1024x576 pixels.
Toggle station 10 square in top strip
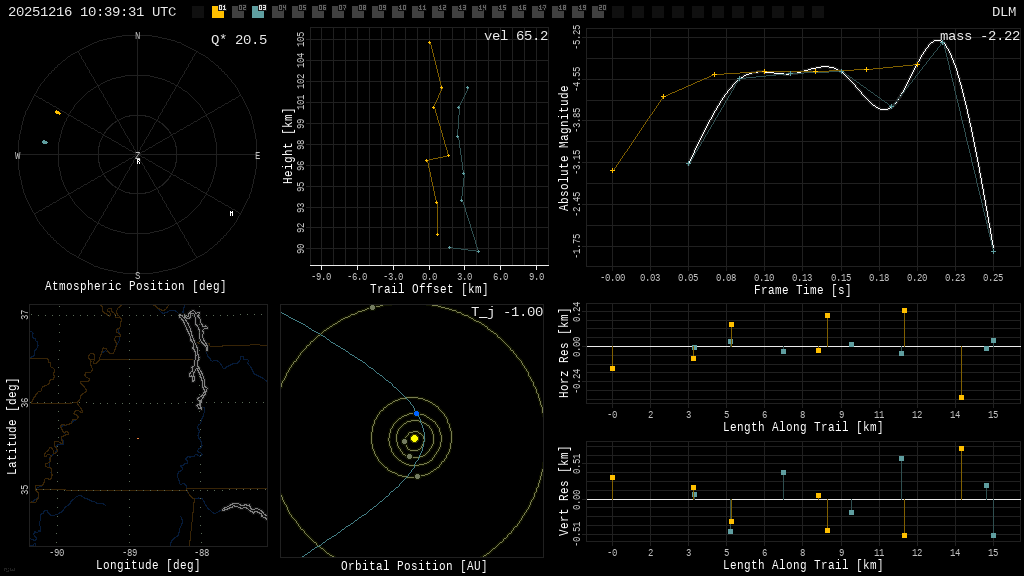click(x=398, y=12)
